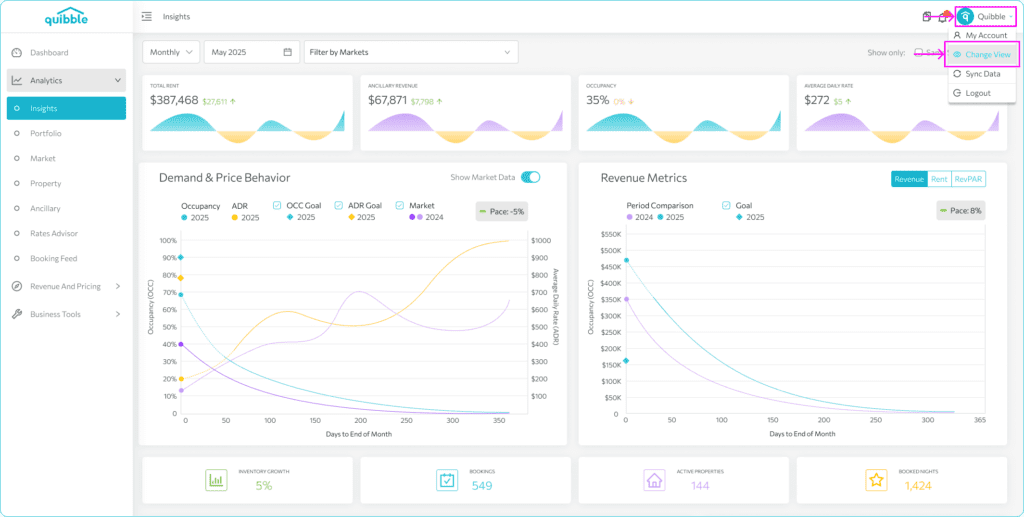Click the Business Tools wrench icon
Image resolution: width=1024 pixels, height=517 pixels.
coord(17,314)
